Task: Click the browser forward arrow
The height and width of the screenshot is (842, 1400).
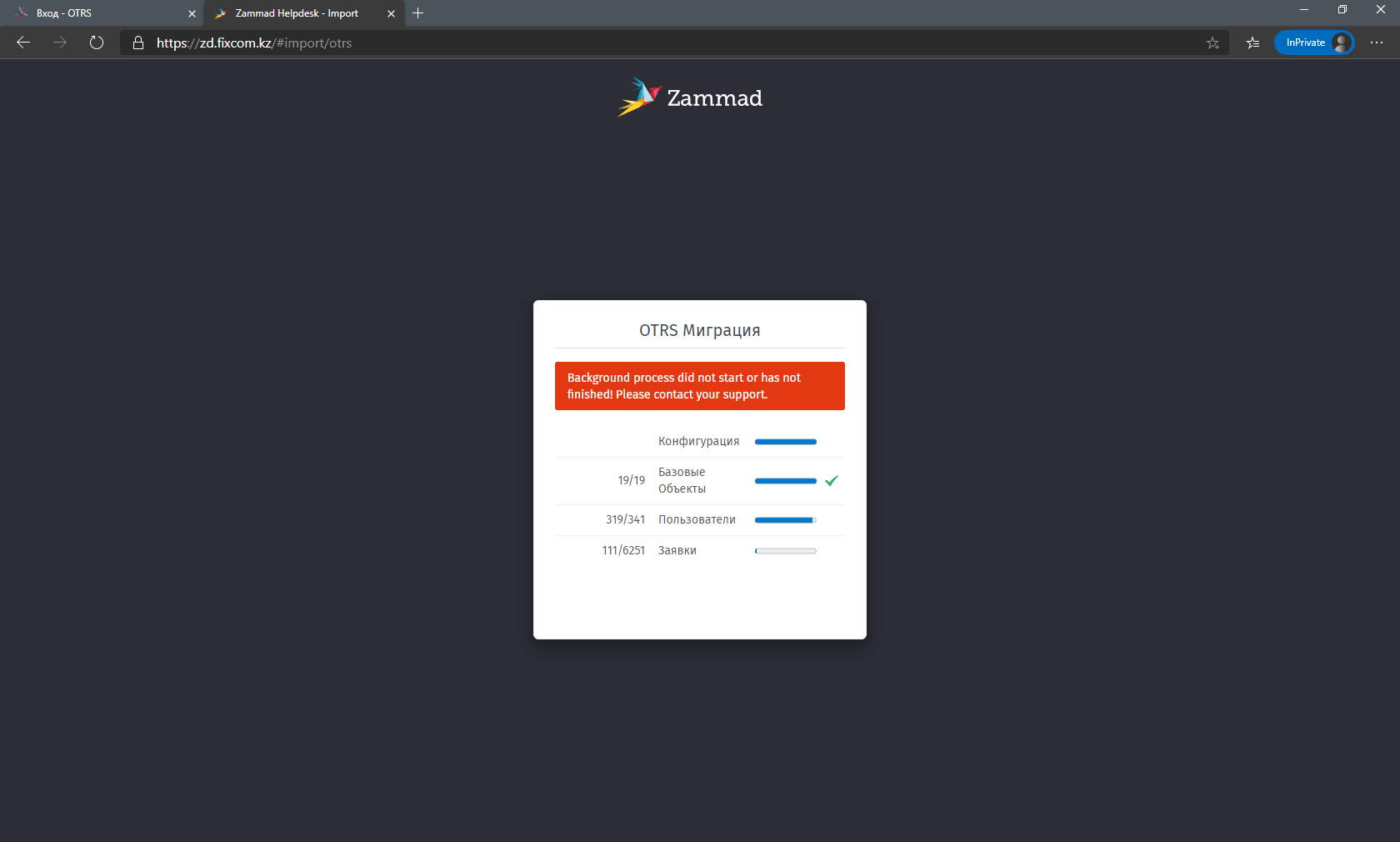Action: click(60, 43)
